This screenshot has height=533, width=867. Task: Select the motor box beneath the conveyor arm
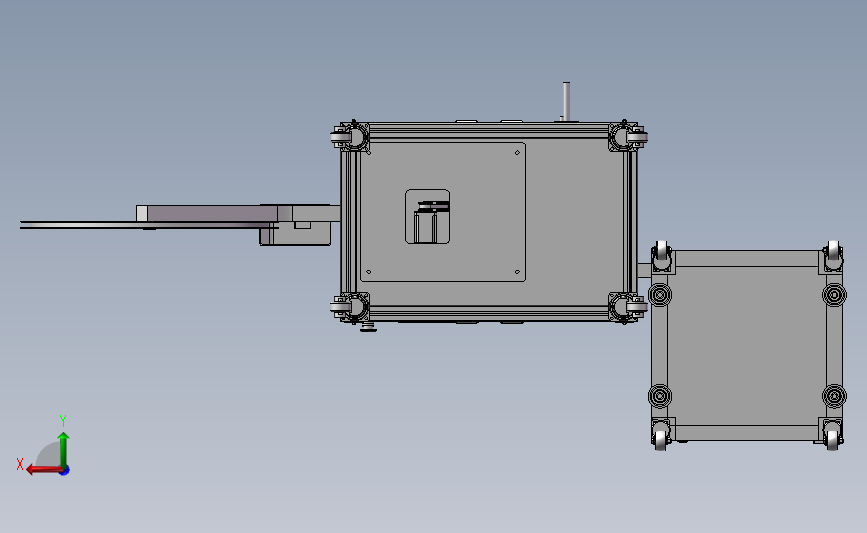(295, 234)
